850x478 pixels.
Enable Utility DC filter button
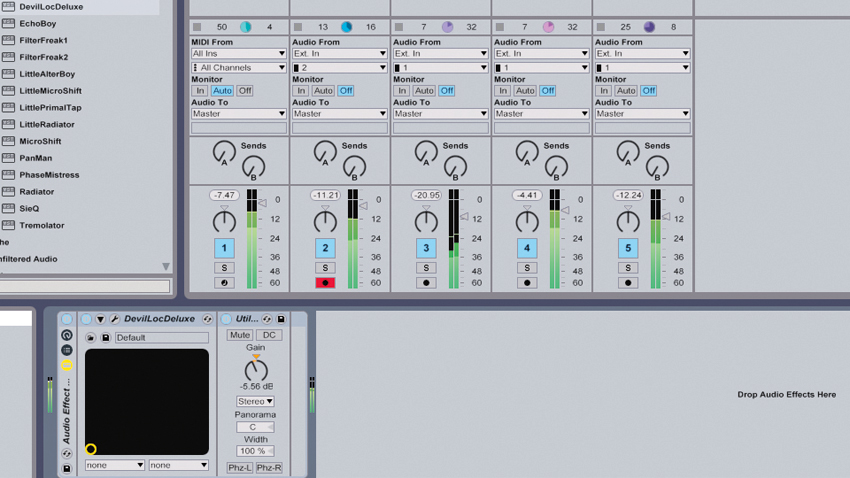269,335
